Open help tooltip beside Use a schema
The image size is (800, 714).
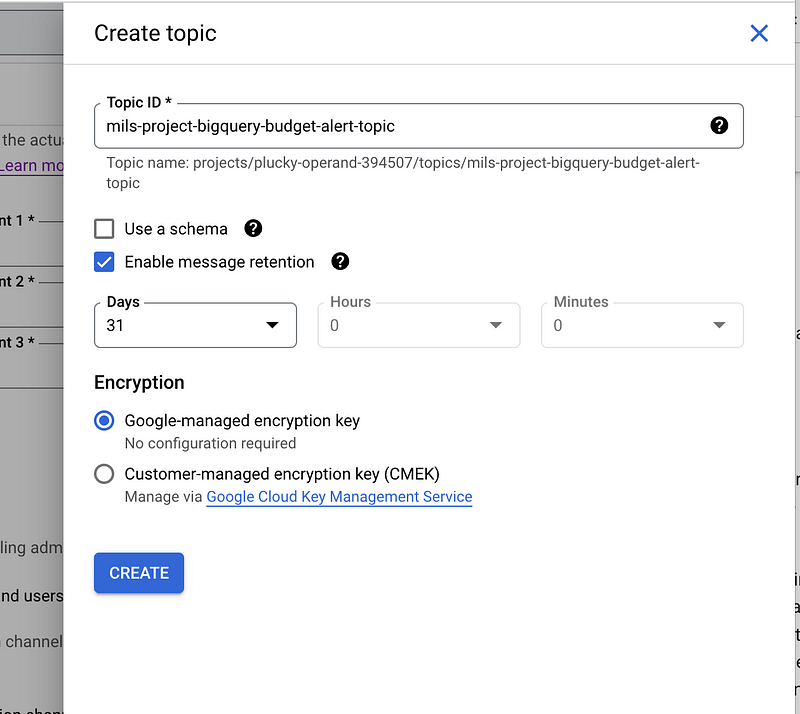point(253,229)
